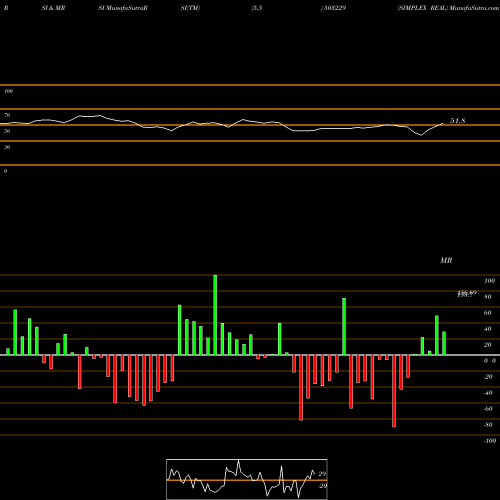Click the -29 label in mini chart
500x500 pixels.
[322, 486]
